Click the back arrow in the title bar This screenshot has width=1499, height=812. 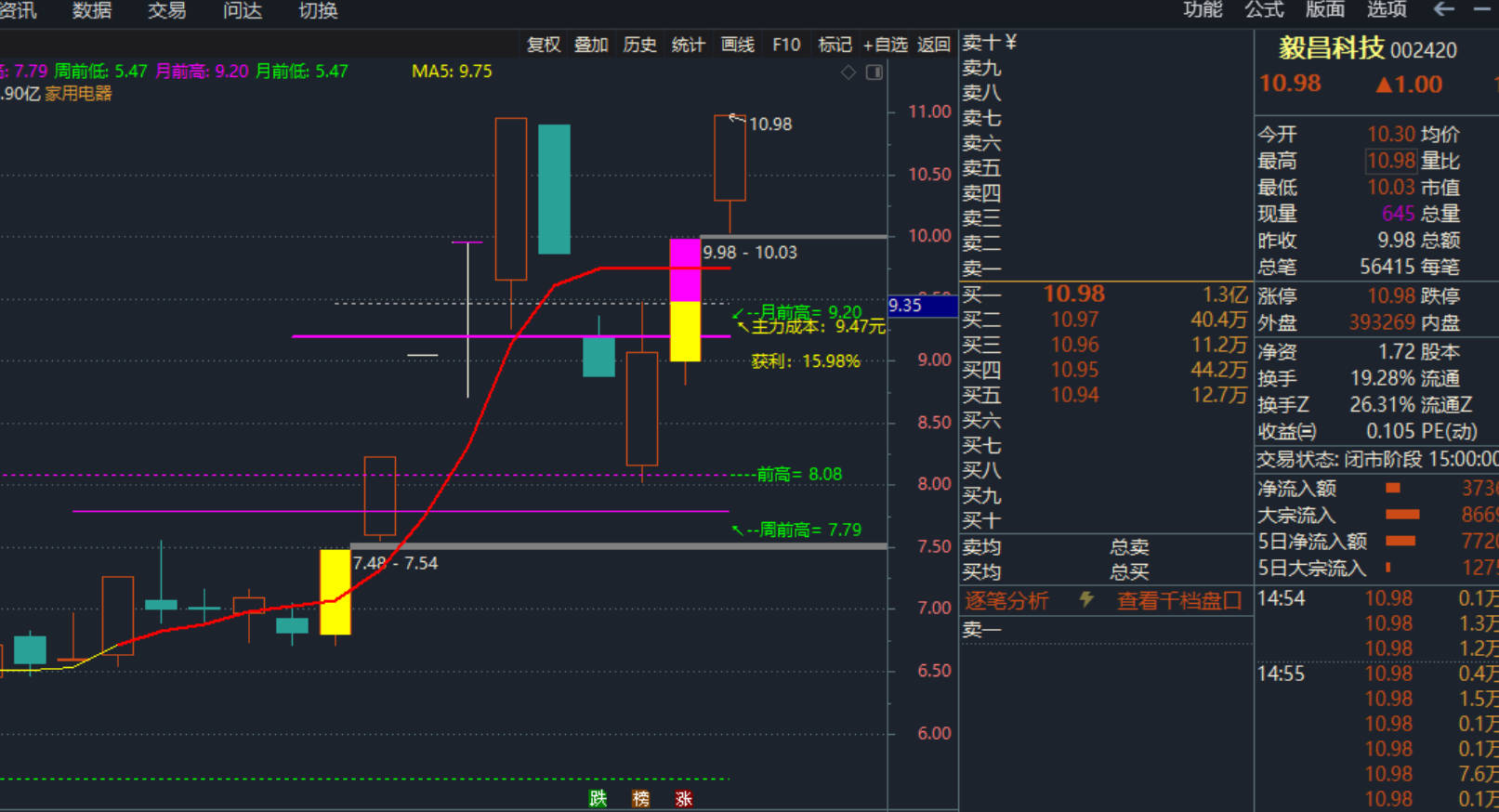point(1443,9)
